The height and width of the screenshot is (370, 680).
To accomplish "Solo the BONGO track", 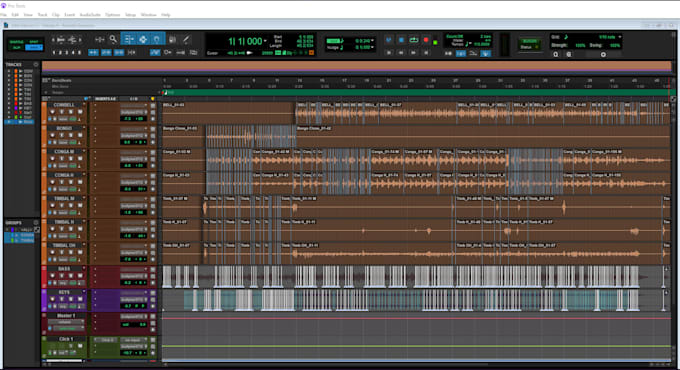I will (71, 135).
